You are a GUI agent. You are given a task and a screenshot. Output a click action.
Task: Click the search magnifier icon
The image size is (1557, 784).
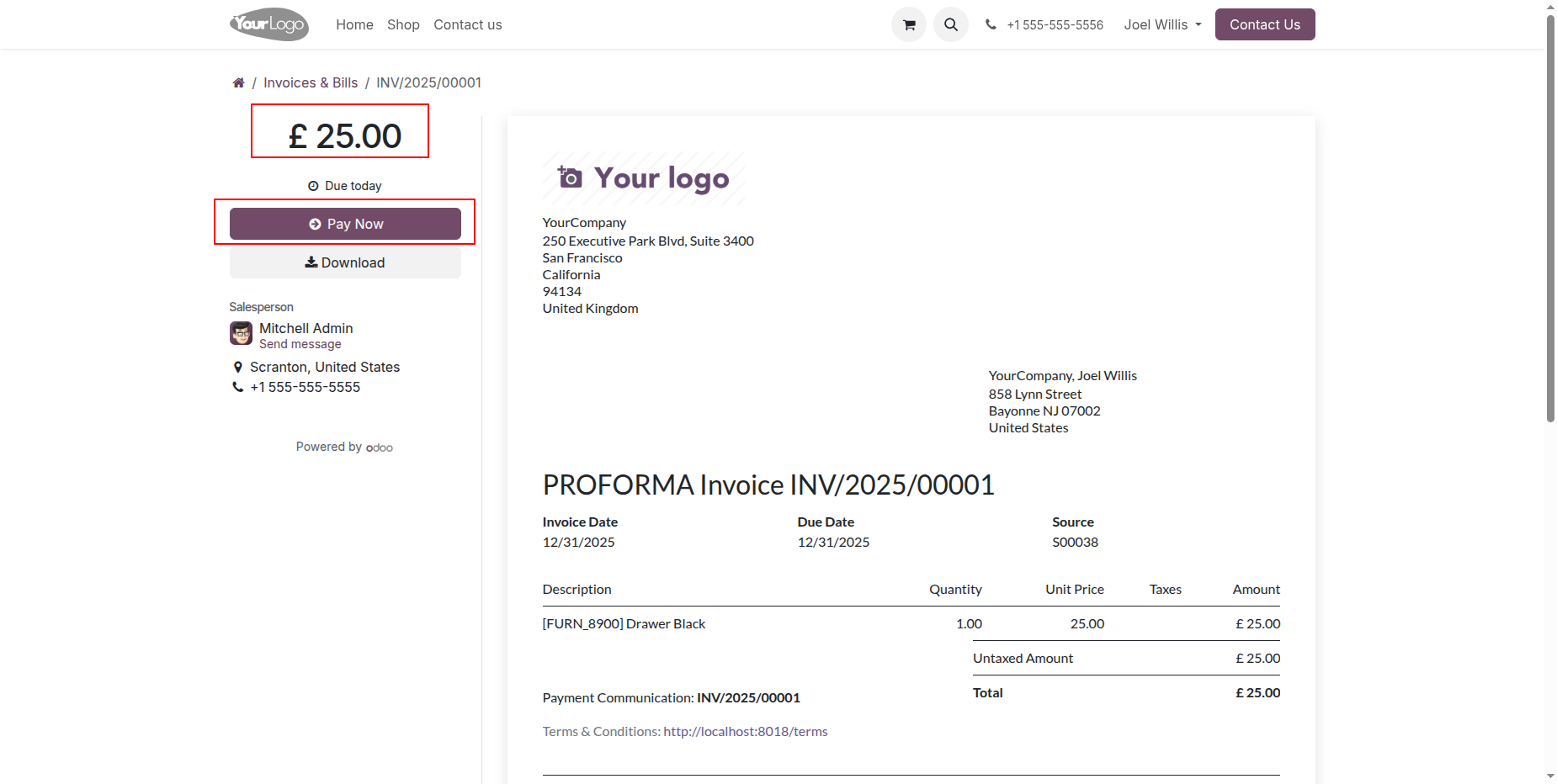pyautogui.click(x=950, y=25)
